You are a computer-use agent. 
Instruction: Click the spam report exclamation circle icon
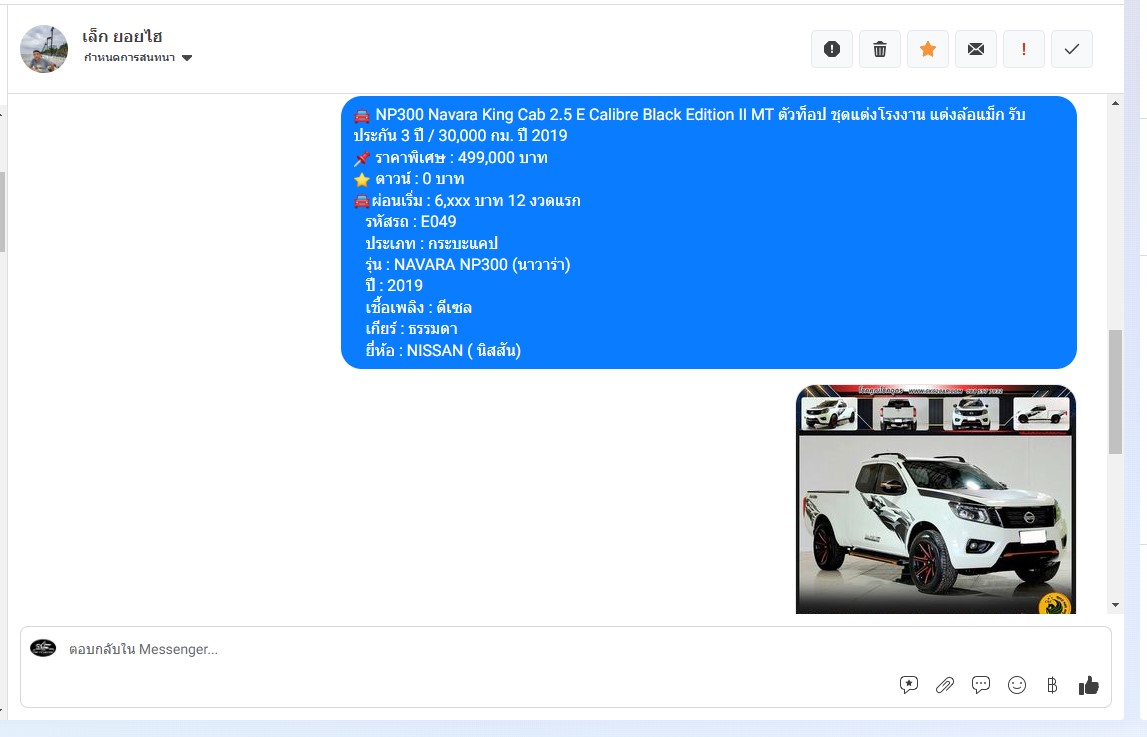832,49
